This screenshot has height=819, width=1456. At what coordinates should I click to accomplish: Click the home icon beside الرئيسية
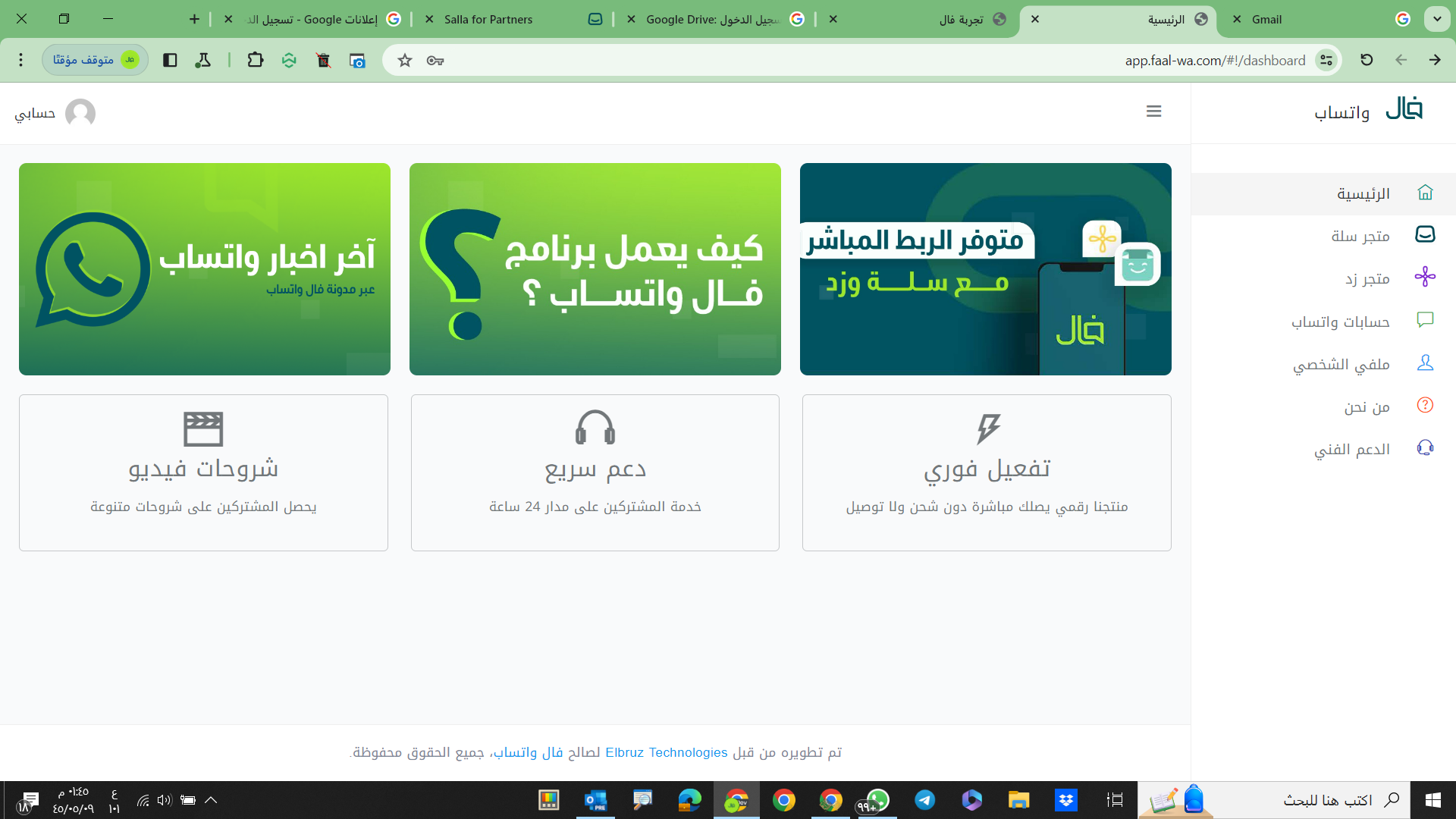(x=1425, y=193)
